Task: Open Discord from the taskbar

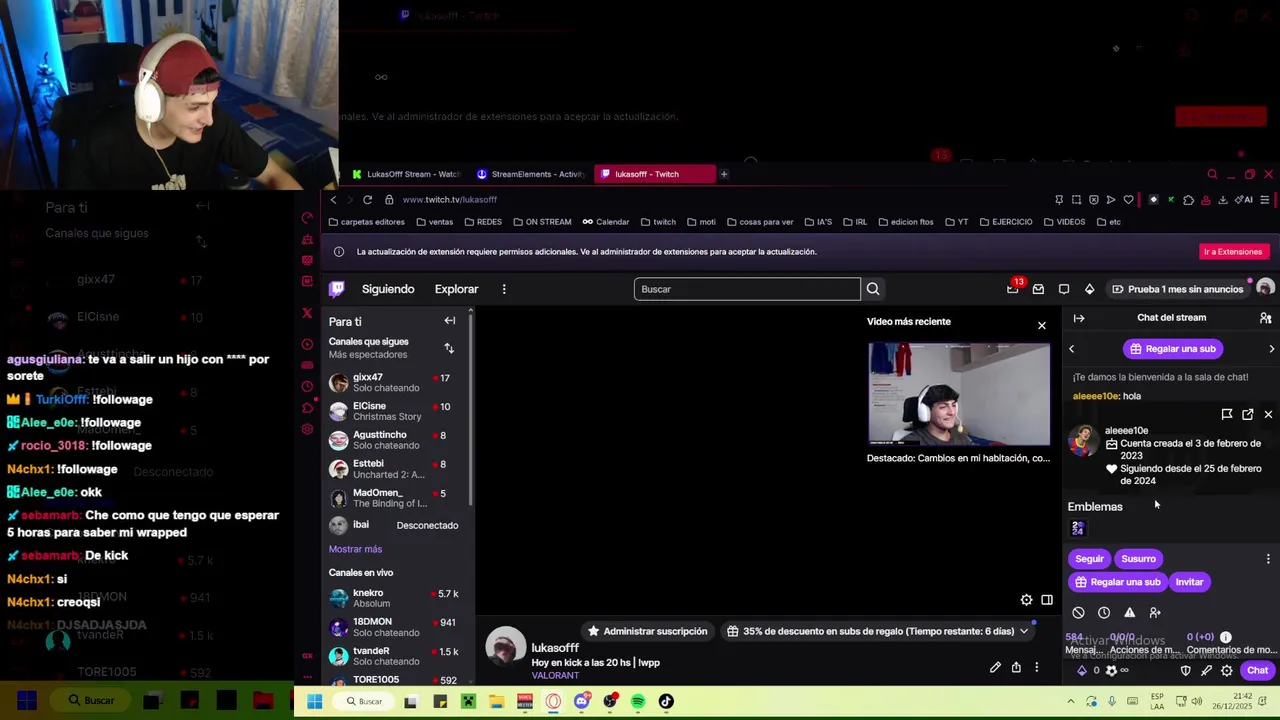Action: coord(581,702)
